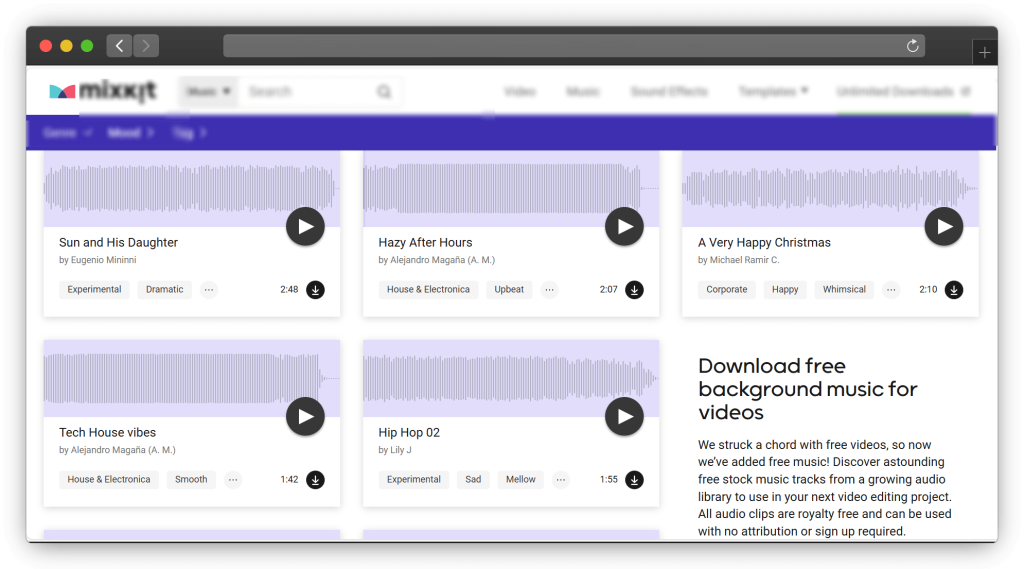This screenshot has width=1024, height=569.
Task: Reload the page in the browser
Action: pyautogui.click(x=912, y=46)
